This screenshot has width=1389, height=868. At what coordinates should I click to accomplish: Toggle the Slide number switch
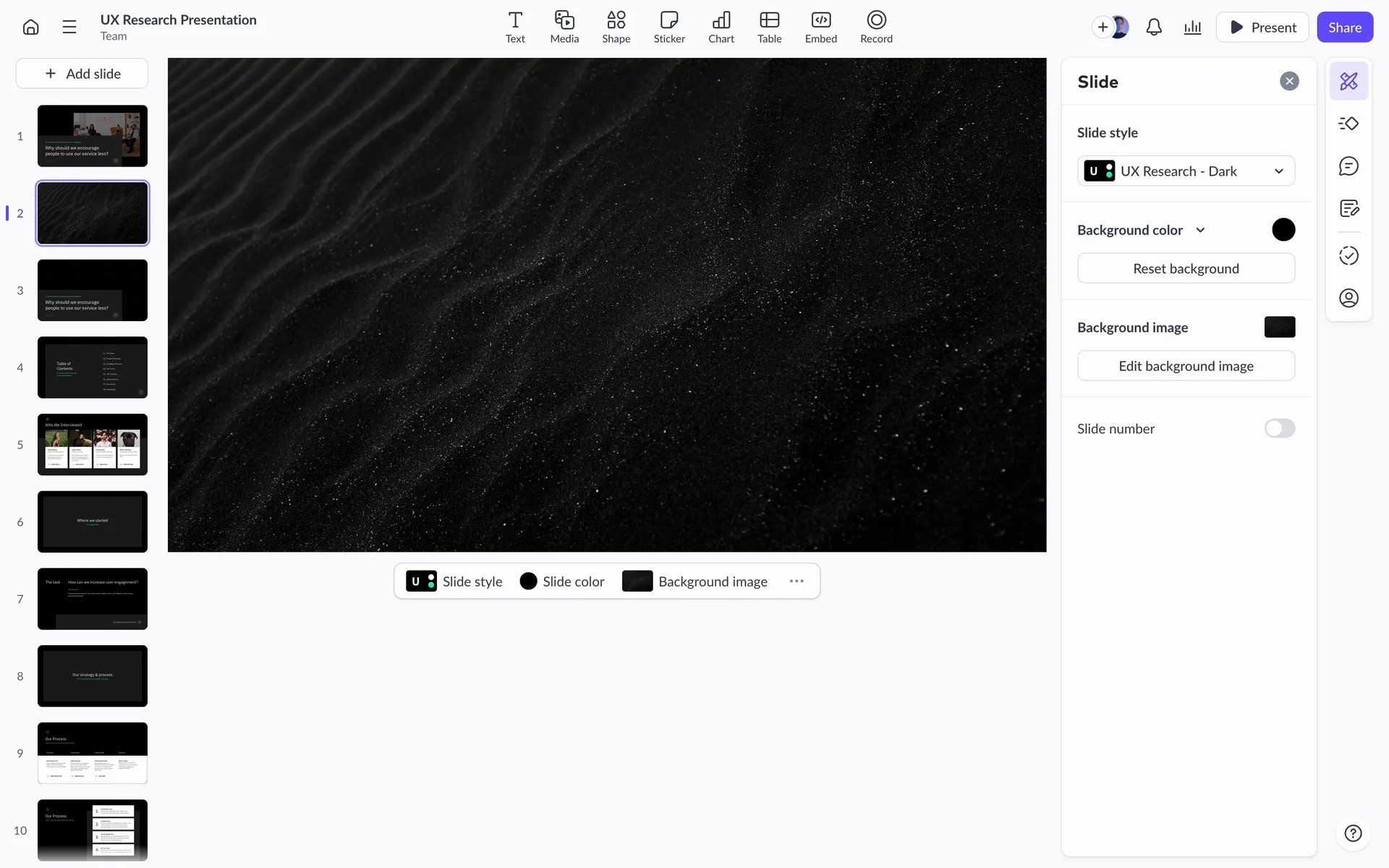click(1279, 428)
